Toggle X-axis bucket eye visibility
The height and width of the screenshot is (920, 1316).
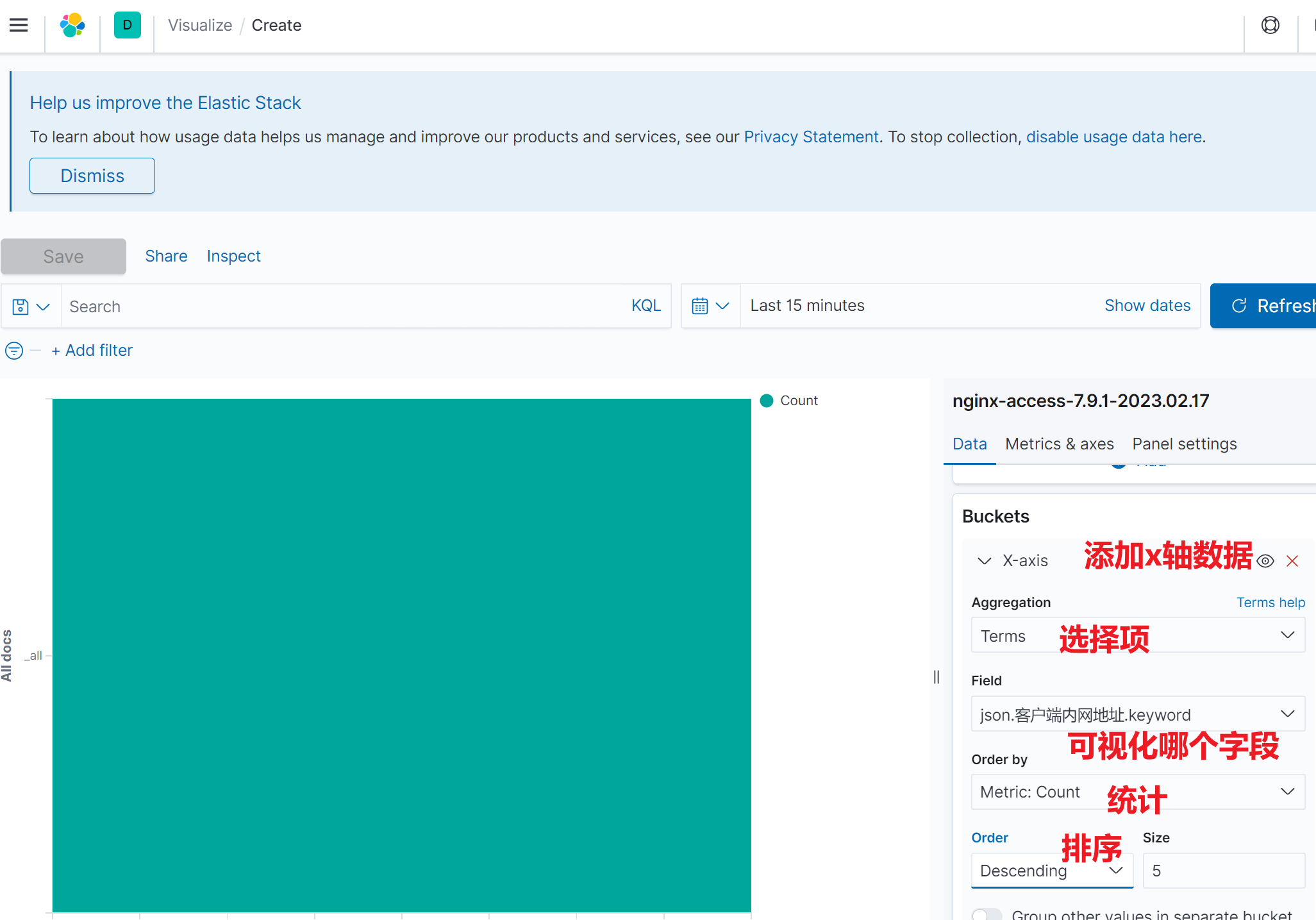(1265, 562)
